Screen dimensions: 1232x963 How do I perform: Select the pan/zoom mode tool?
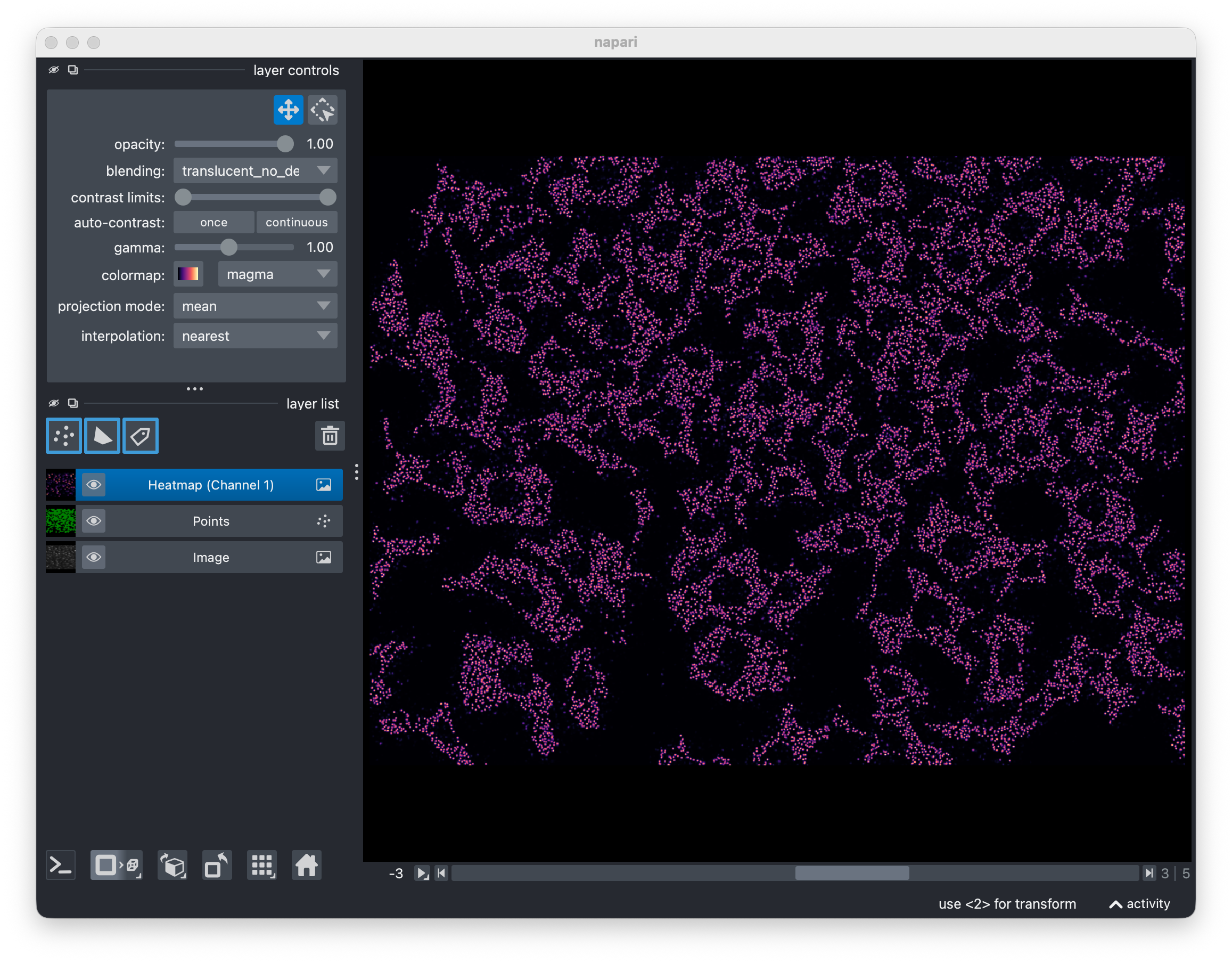point(288,110)
